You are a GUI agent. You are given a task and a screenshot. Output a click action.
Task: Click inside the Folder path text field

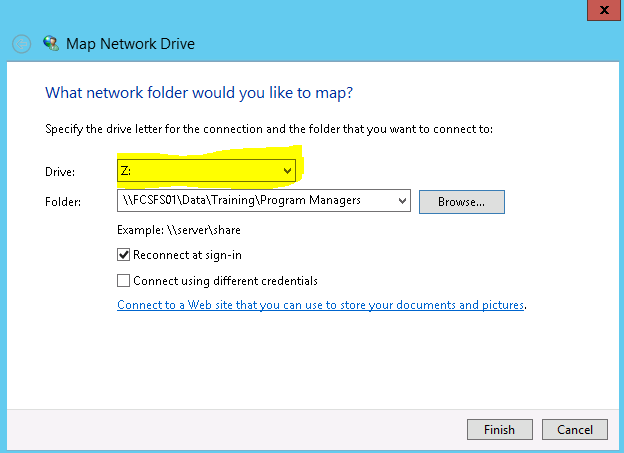(255, 201)
